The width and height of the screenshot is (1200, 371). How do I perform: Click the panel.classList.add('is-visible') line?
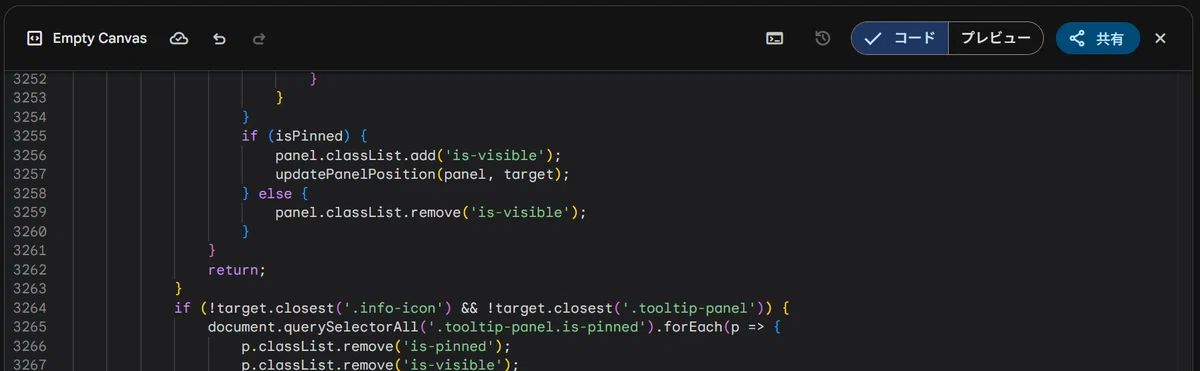point(419,155)
